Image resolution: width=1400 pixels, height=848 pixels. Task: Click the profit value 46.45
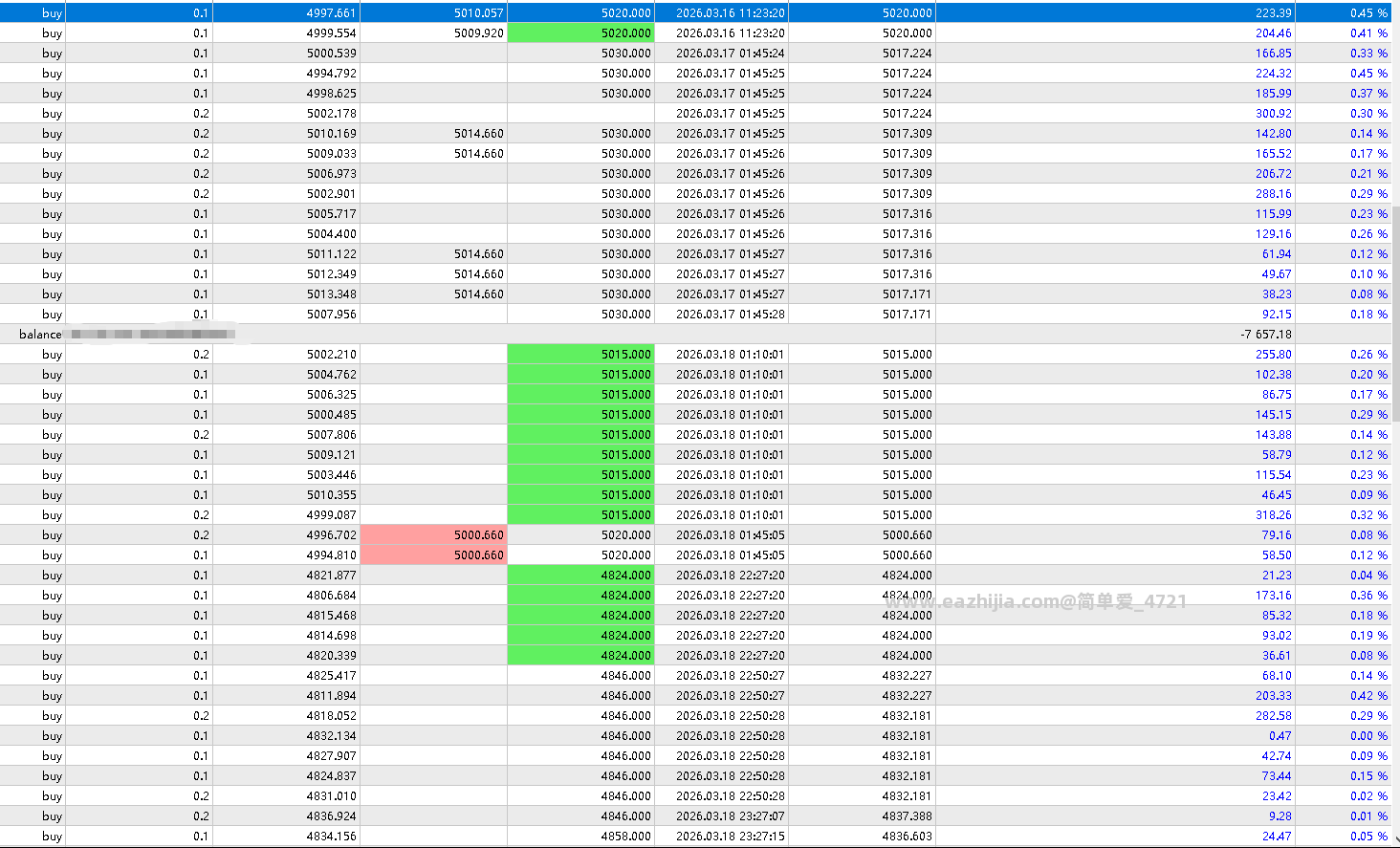pyautogui.click(x=1277, y=495)
